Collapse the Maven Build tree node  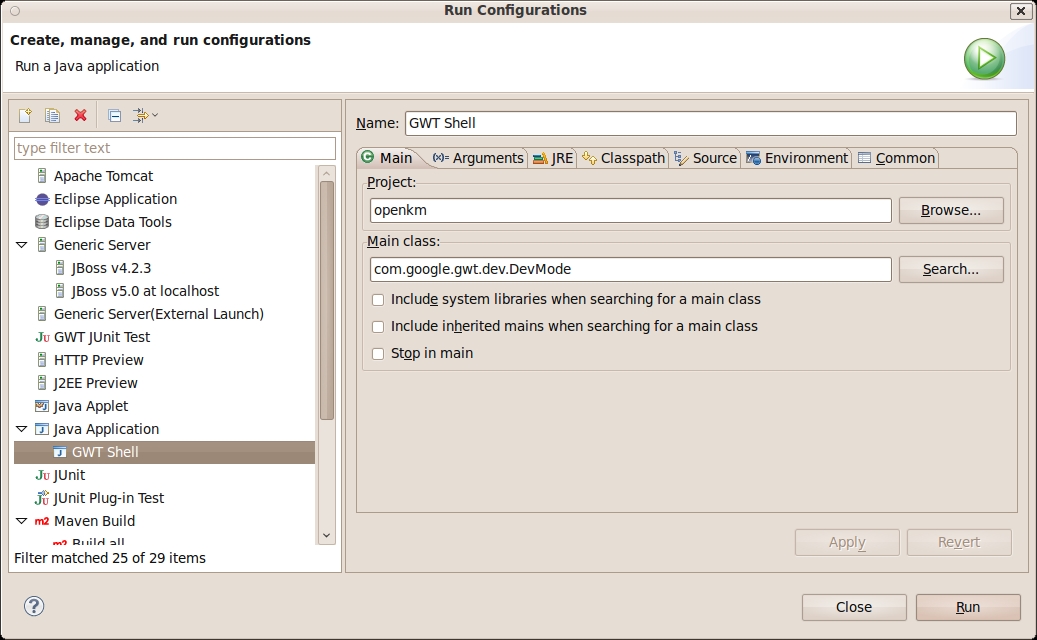pos(22,521)
